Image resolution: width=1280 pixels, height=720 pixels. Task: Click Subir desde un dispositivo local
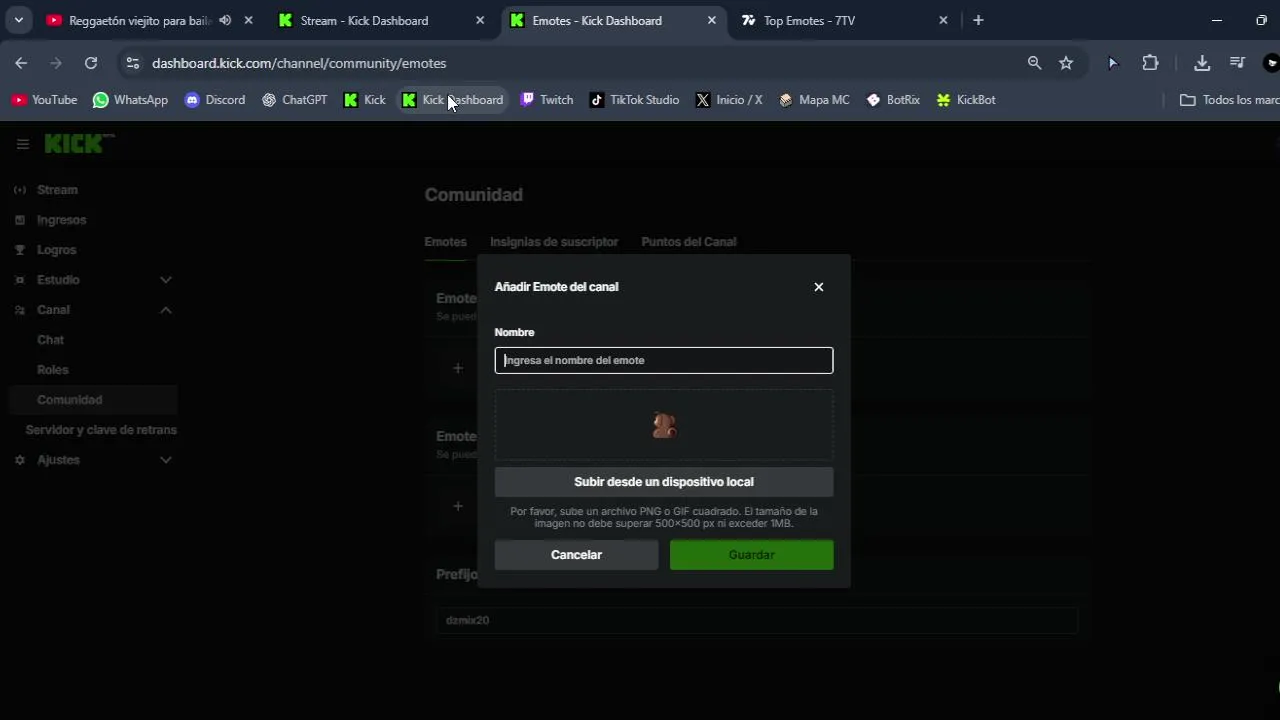pyautogui.click(x=664, y=482)
